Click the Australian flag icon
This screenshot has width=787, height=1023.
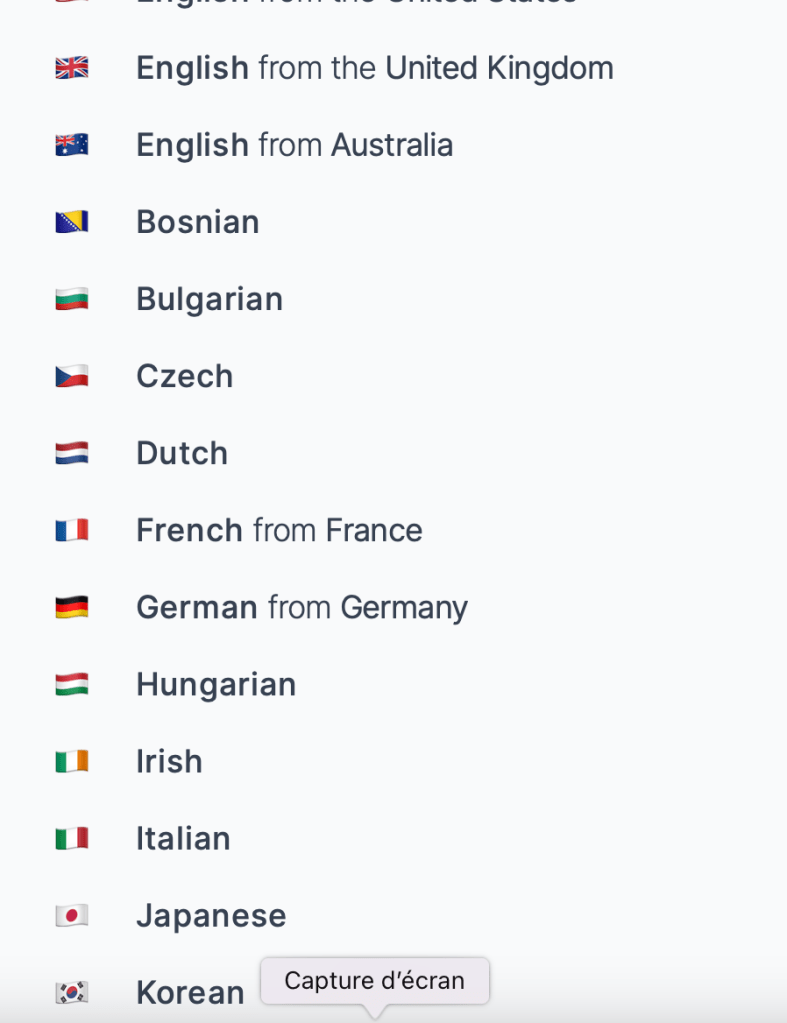click(x=72, y=145)
